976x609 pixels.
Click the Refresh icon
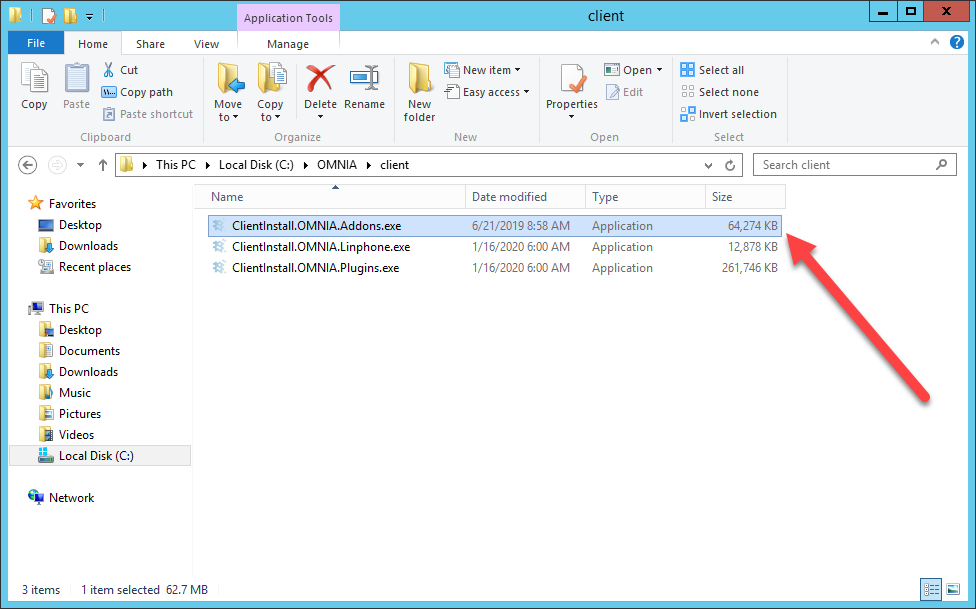(x=730, y=166)
